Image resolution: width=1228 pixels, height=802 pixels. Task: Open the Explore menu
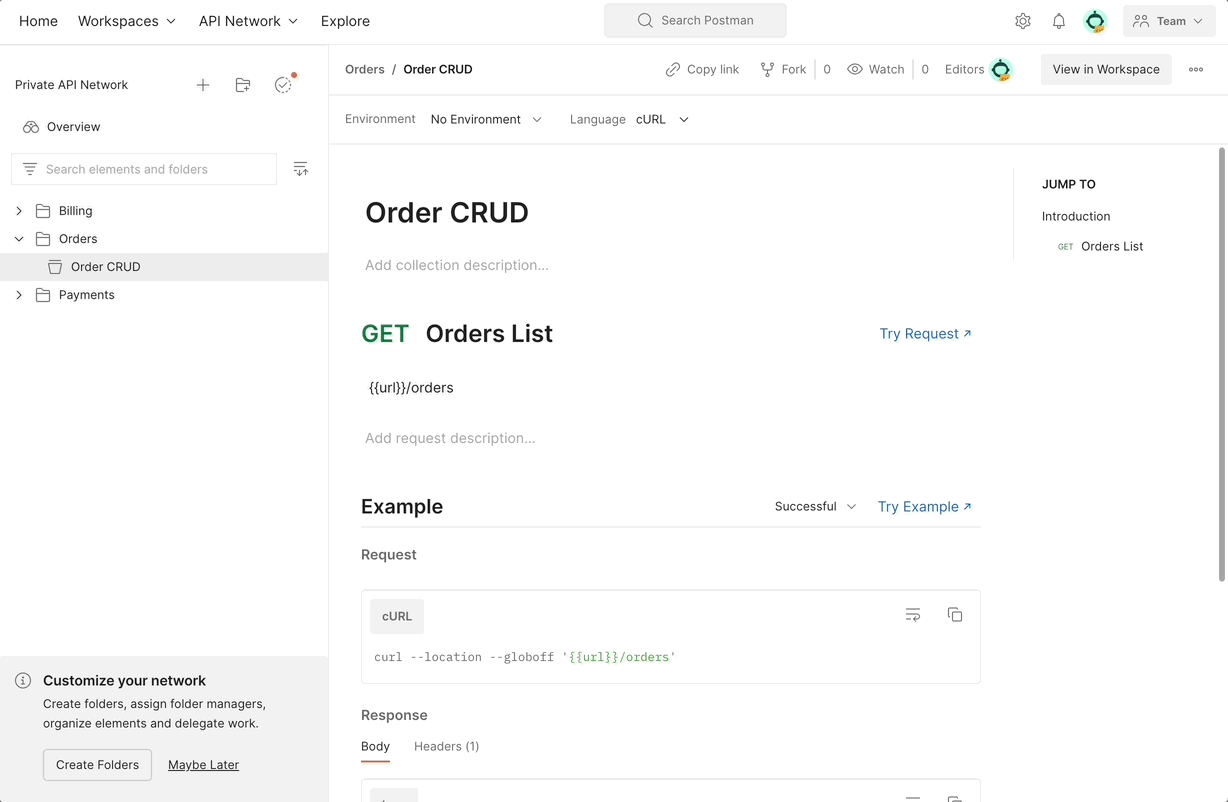tap(344, 20)
